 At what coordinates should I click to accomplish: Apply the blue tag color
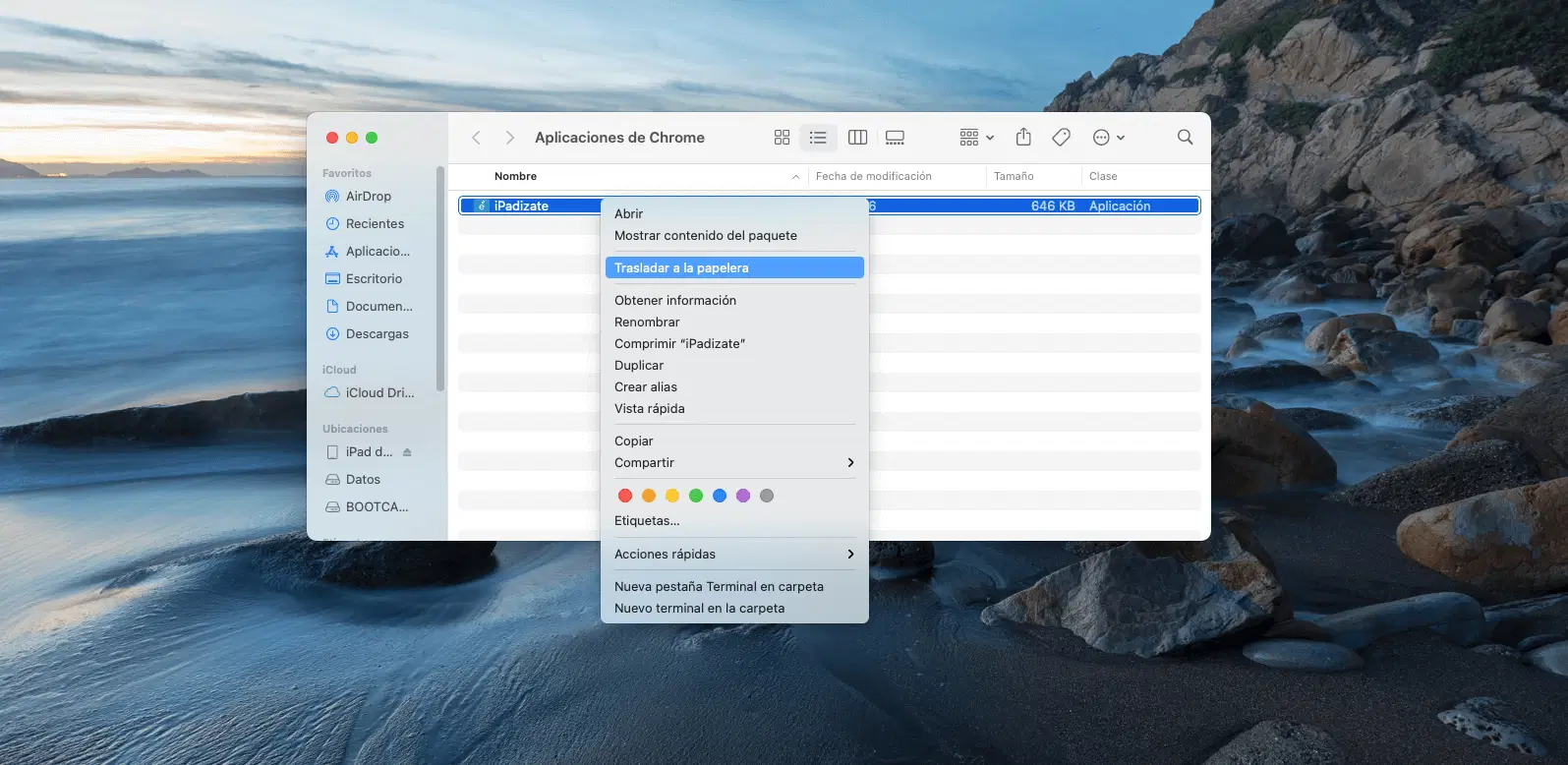point(720,496)
